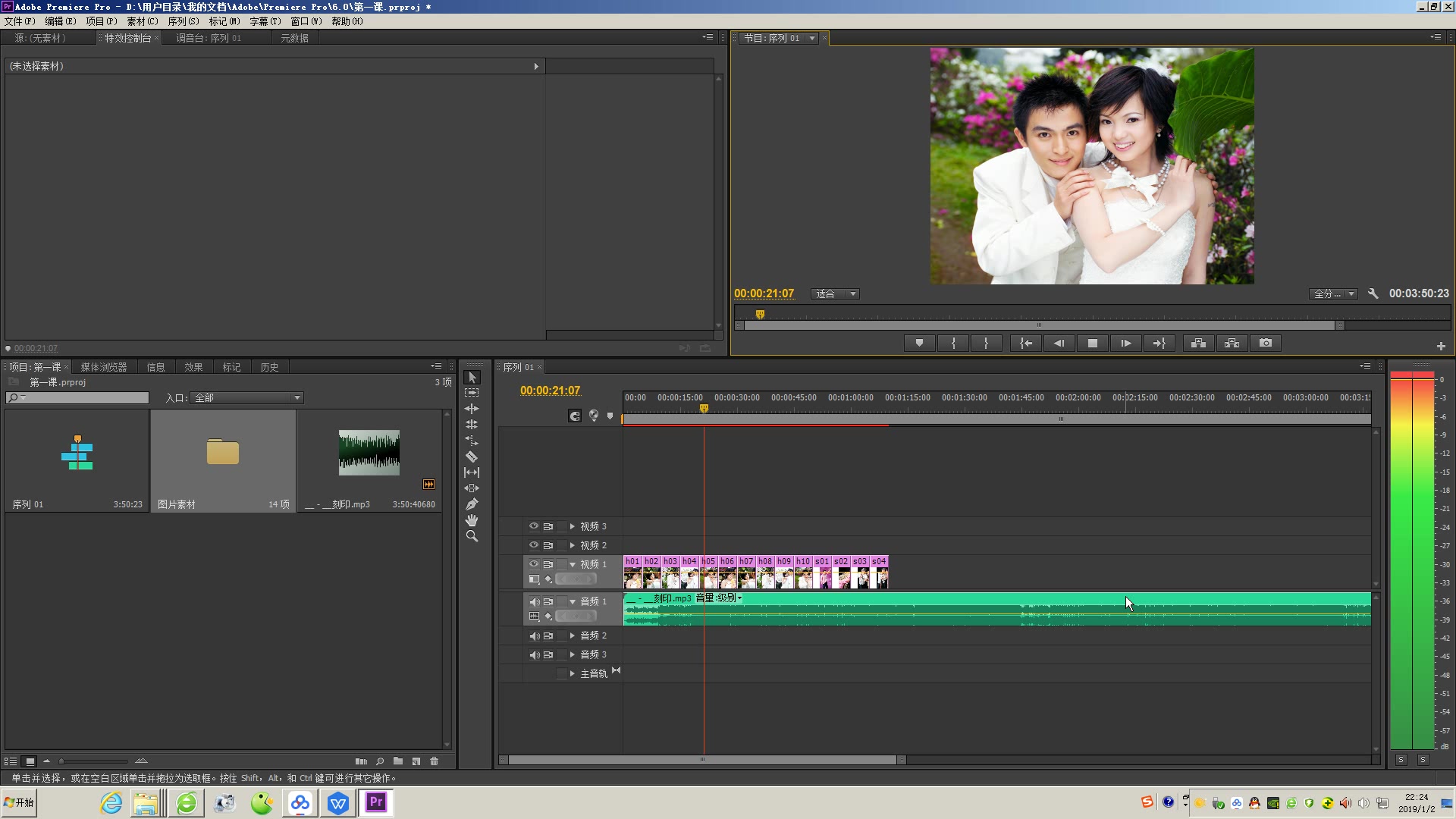This screenshot has height=819, width=1456.
Task: Select the Hand tool
Action: [x=472, y=520]
